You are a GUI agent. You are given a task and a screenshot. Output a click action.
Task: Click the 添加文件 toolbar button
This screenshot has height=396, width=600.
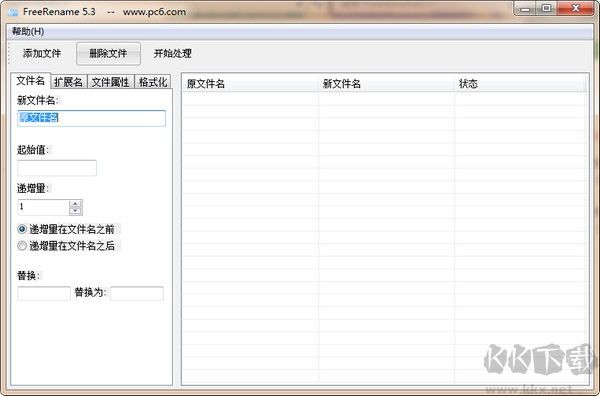coord(42,54)
